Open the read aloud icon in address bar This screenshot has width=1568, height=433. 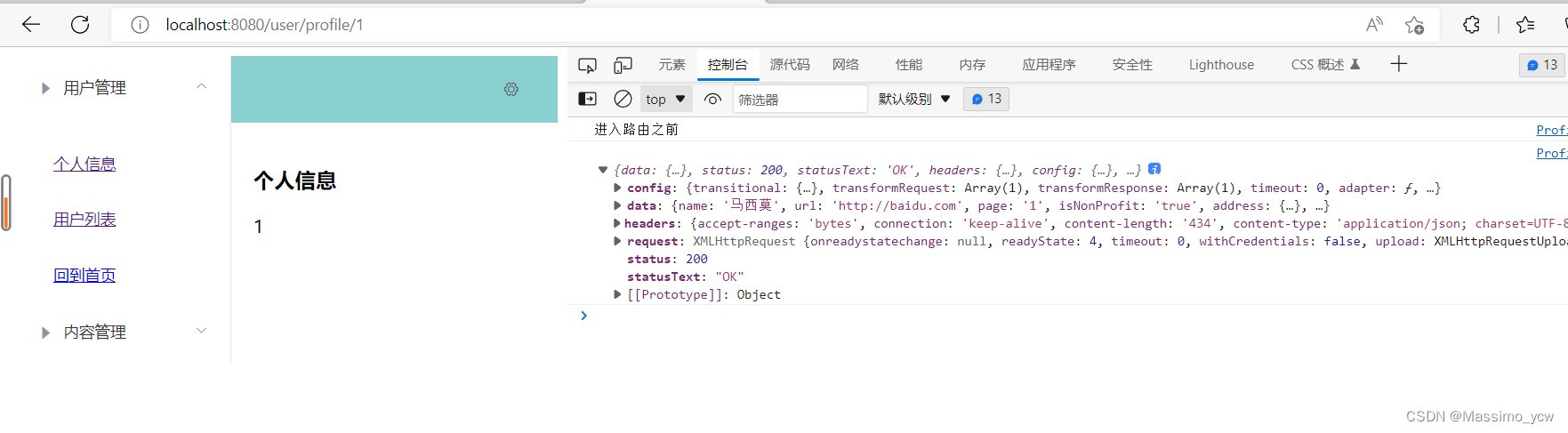click(1374, 25)
